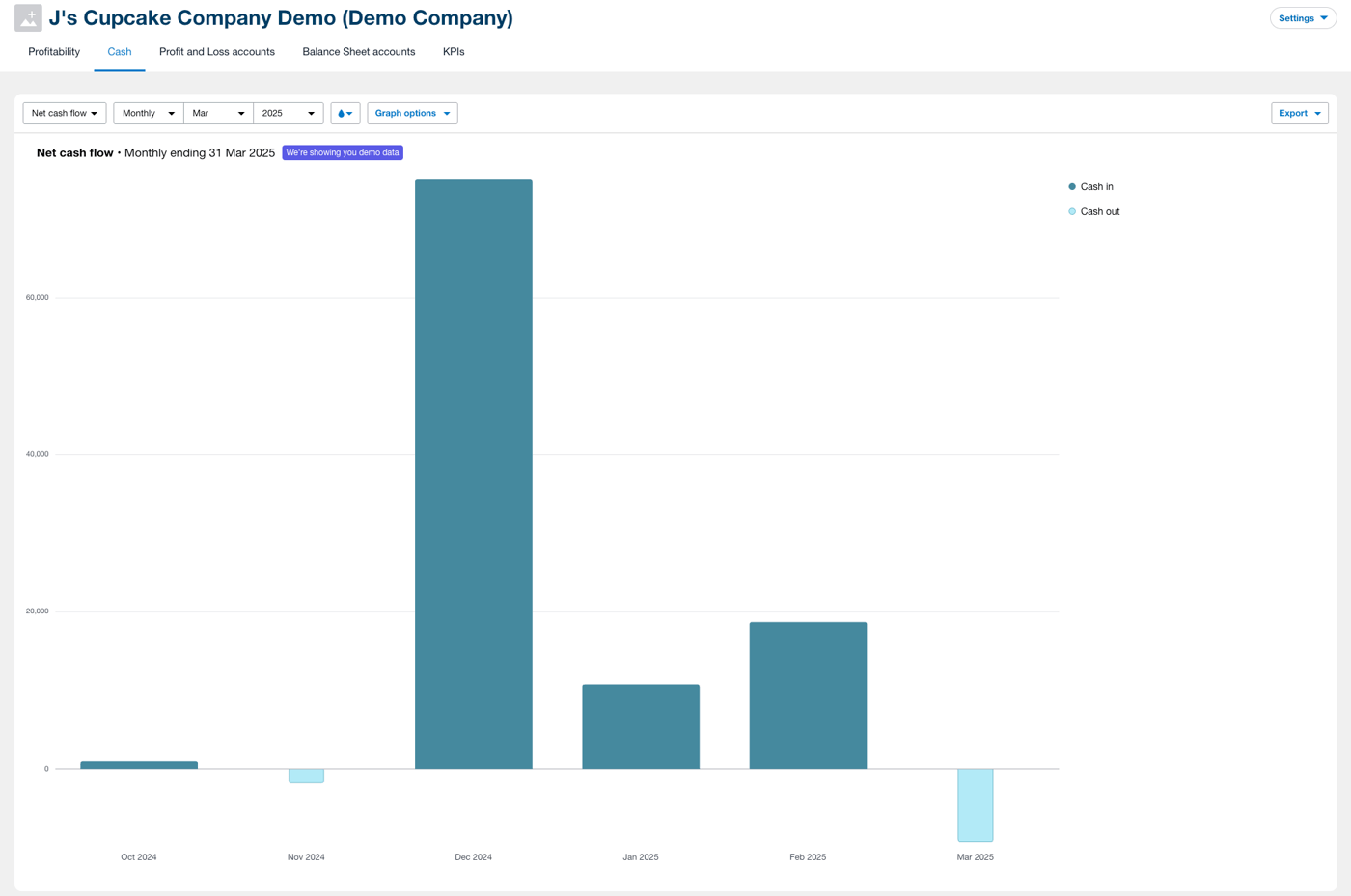Open the Export menu
The image size is (1351, 896).
(x=1298, y=113)
